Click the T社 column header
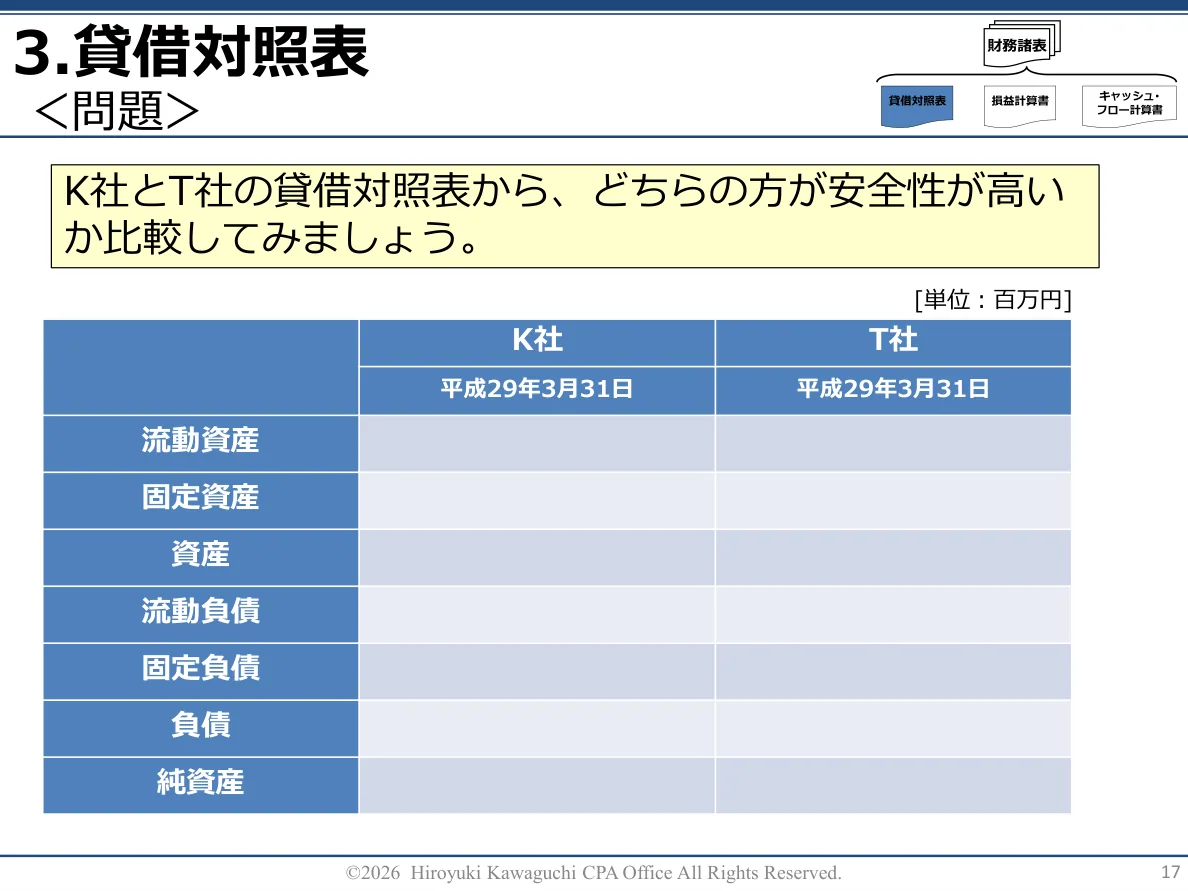Image resolution: width=1188 pixels, height=891 pixels. (893, 343)
